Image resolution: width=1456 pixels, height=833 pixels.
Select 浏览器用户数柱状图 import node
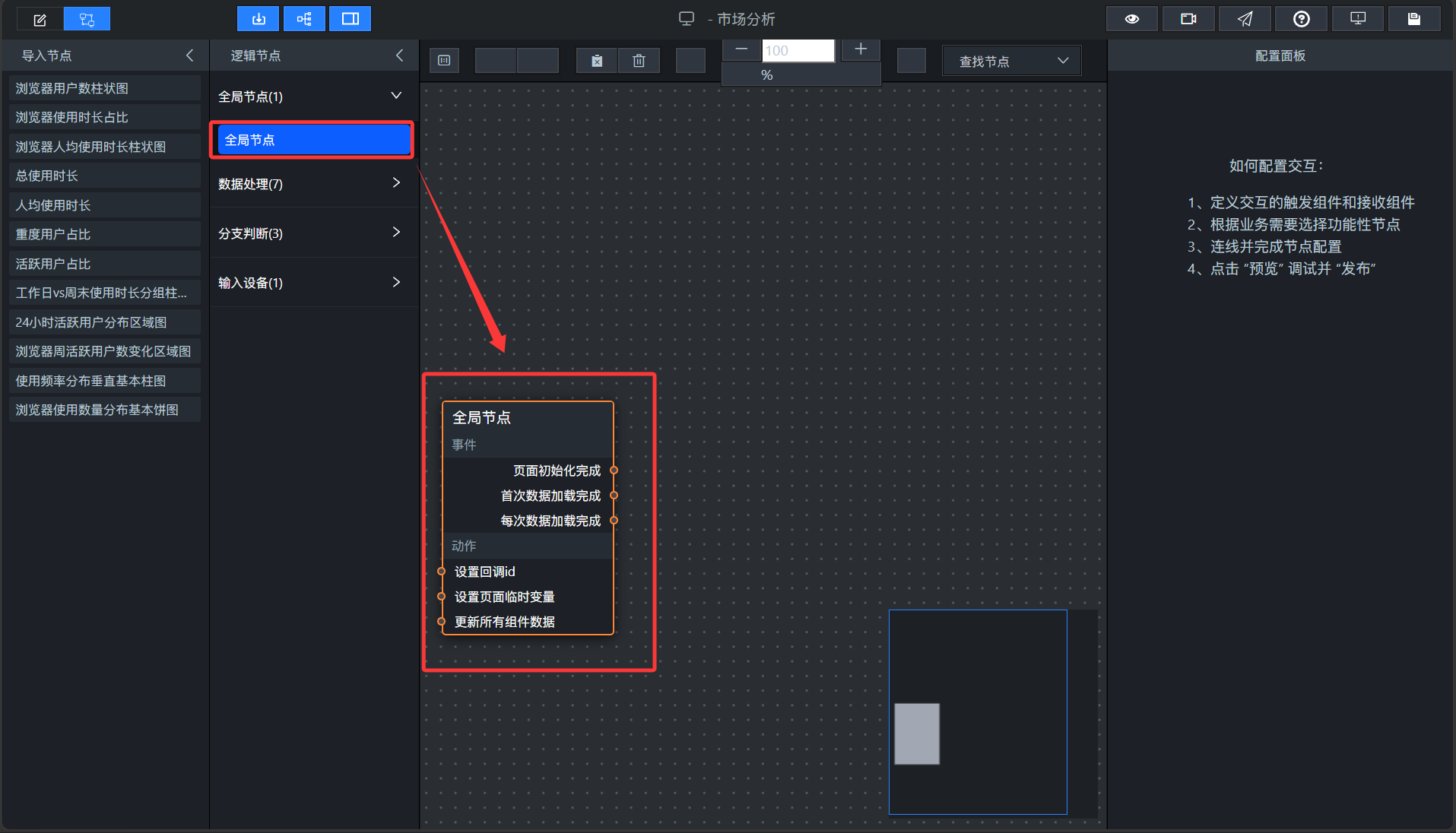[x=105, y=88]
